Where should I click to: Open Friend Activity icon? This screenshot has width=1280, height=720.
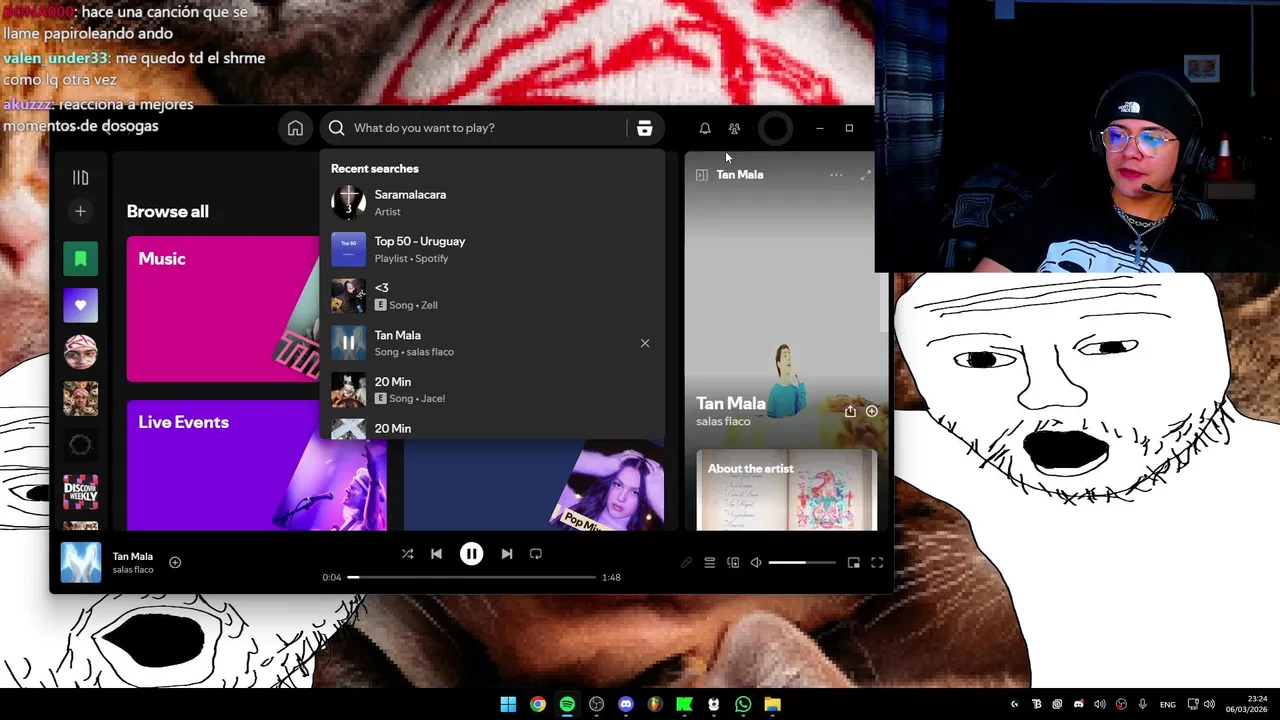(734, 128)
